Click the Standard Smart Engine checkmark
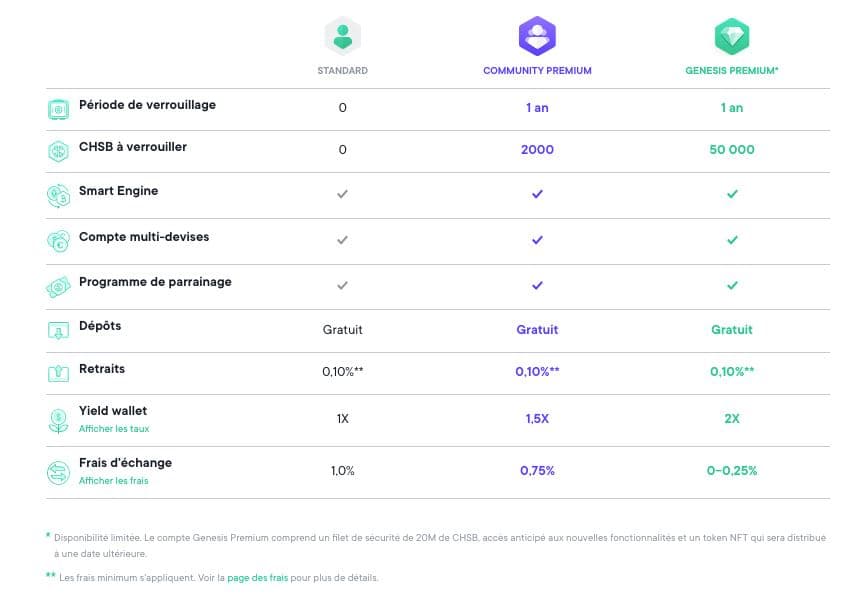Image resolution: width=868 pixels, height=601 pixels. click(342, 194)
